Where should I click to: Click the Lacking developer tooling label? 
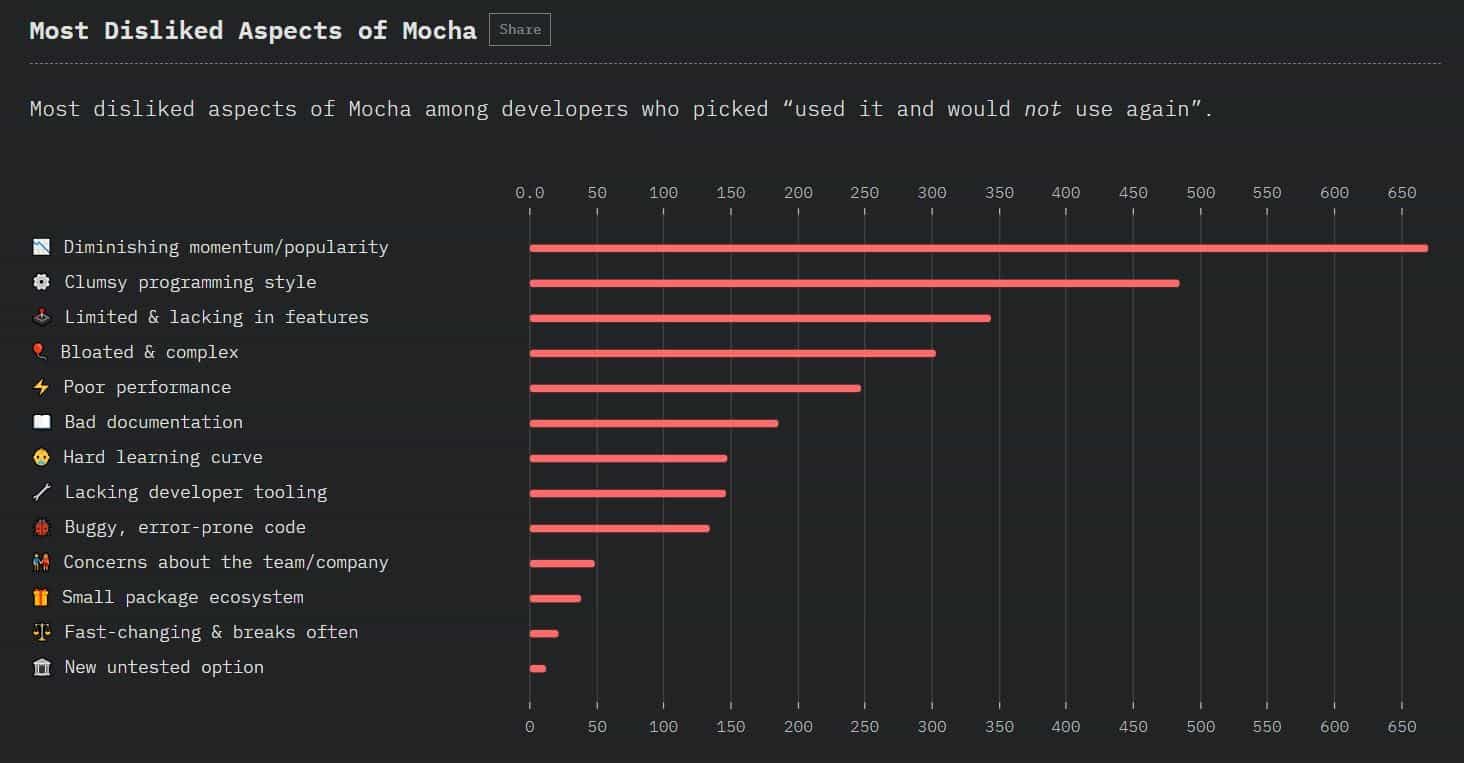pyautogui.click(x=195, y=492)
